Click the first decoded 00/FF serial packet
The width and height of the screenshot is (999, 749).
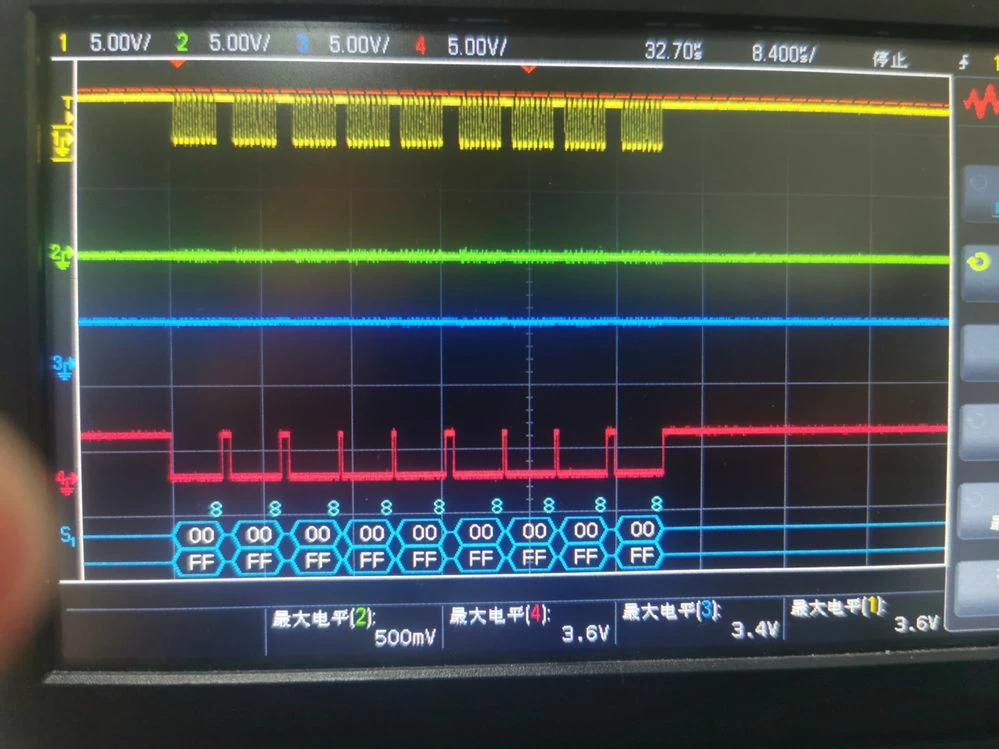(201, 548)
